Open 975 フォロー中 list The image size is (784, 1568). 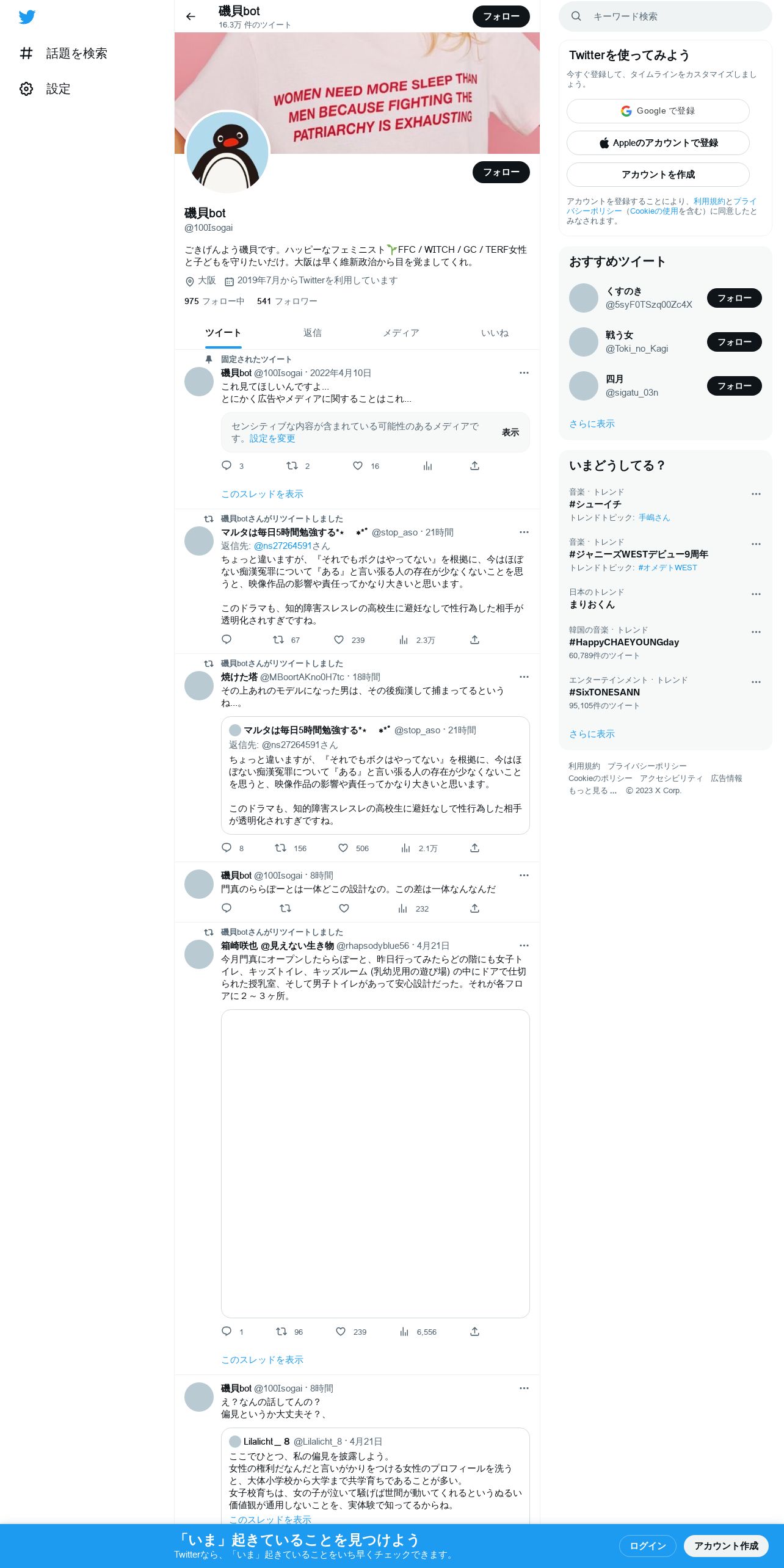click(214, 301)
